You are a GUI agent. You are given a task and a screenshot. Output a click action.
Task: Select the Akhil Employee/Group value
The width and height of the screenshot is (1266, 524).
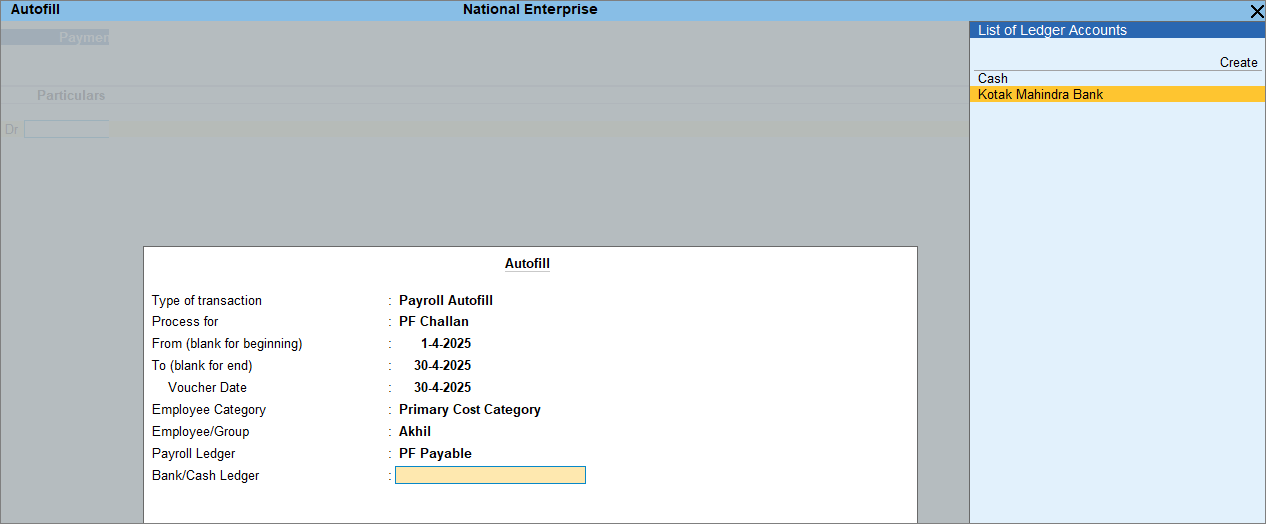(x=414, y=431)
